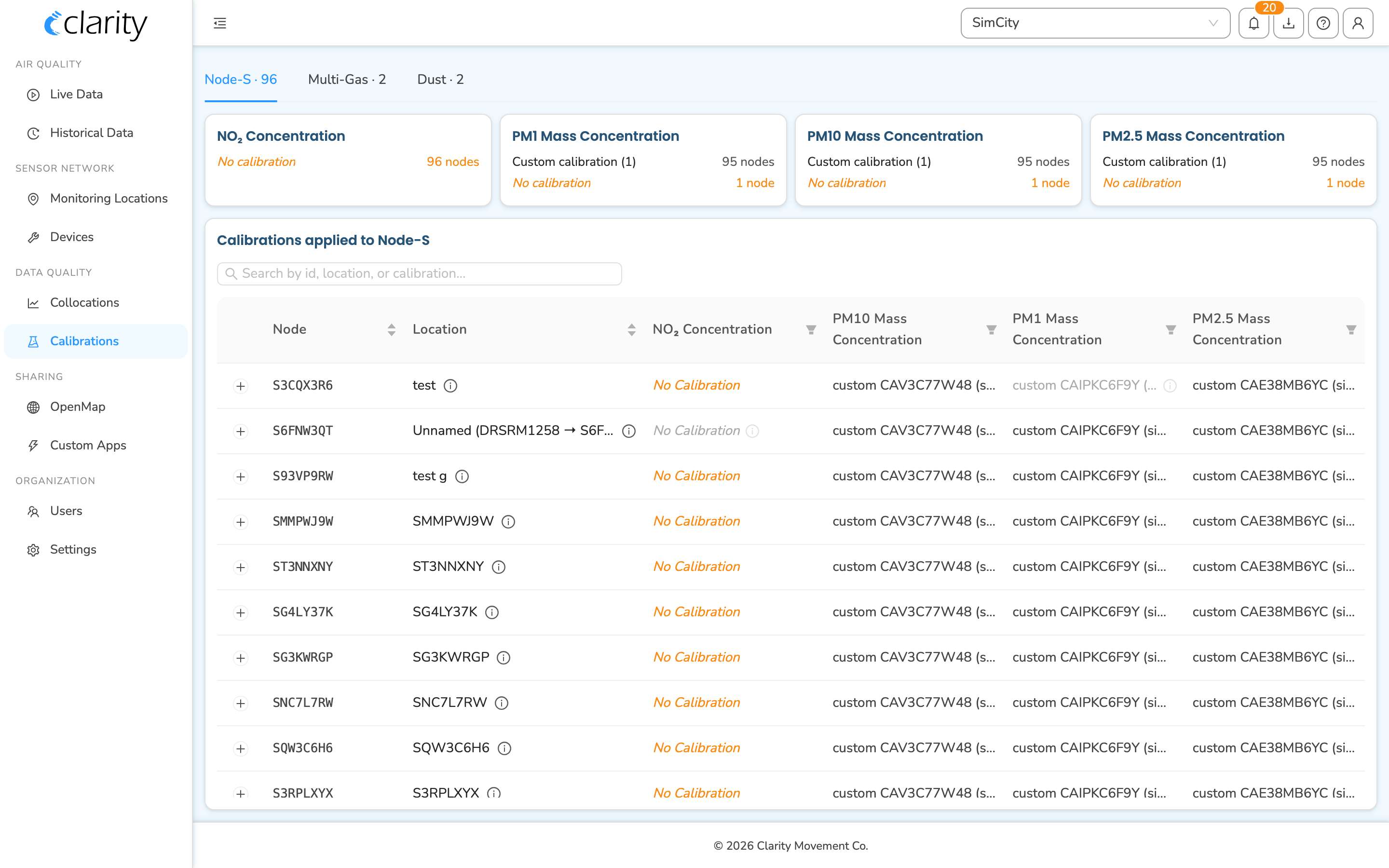This screenshot has height=868, width=1389.
Task: Expand the S3CQX3R6 row
Action: tap(241, 386)
